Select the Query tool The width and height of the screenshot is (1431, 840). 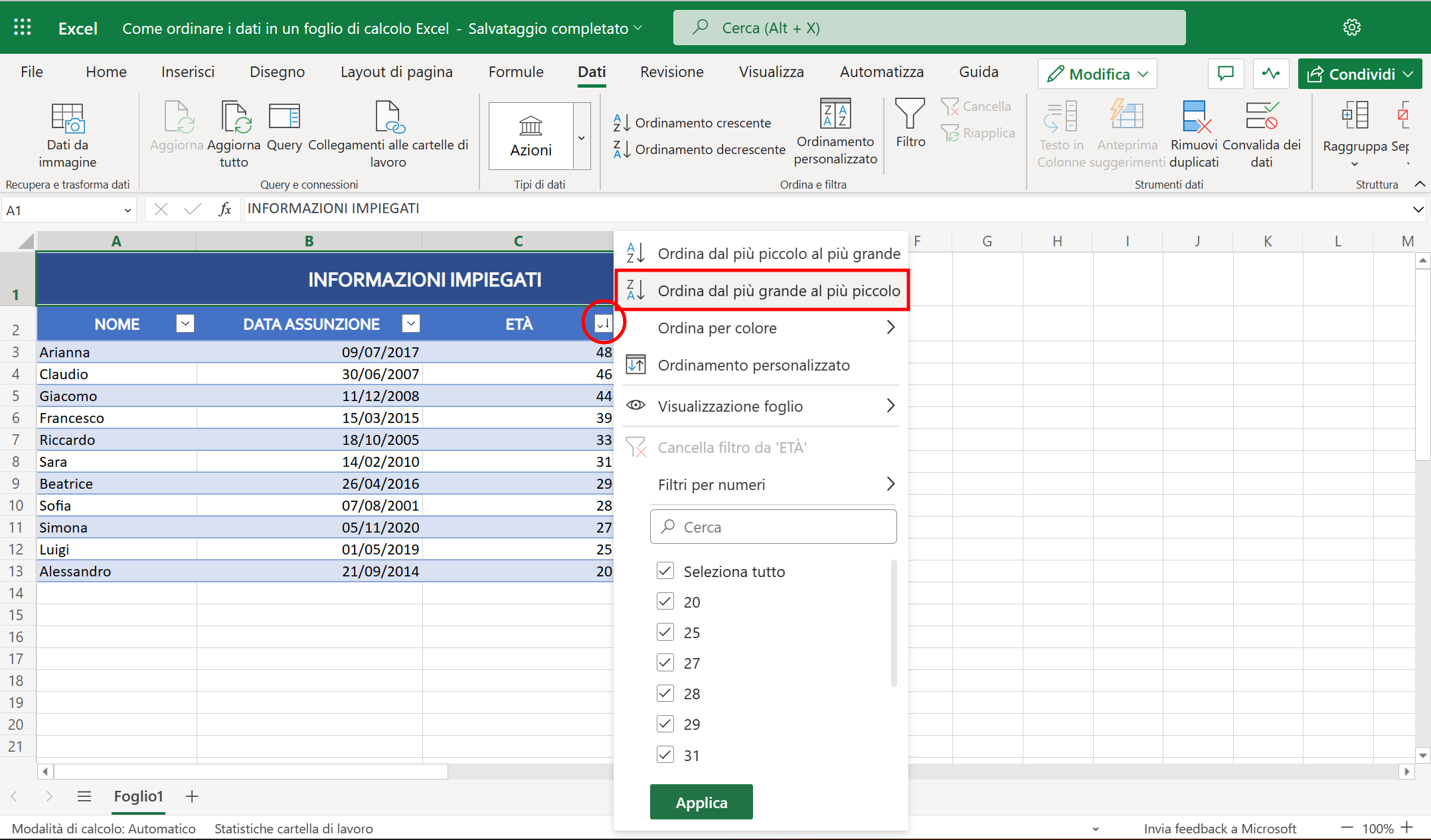[x=284, y=129]
